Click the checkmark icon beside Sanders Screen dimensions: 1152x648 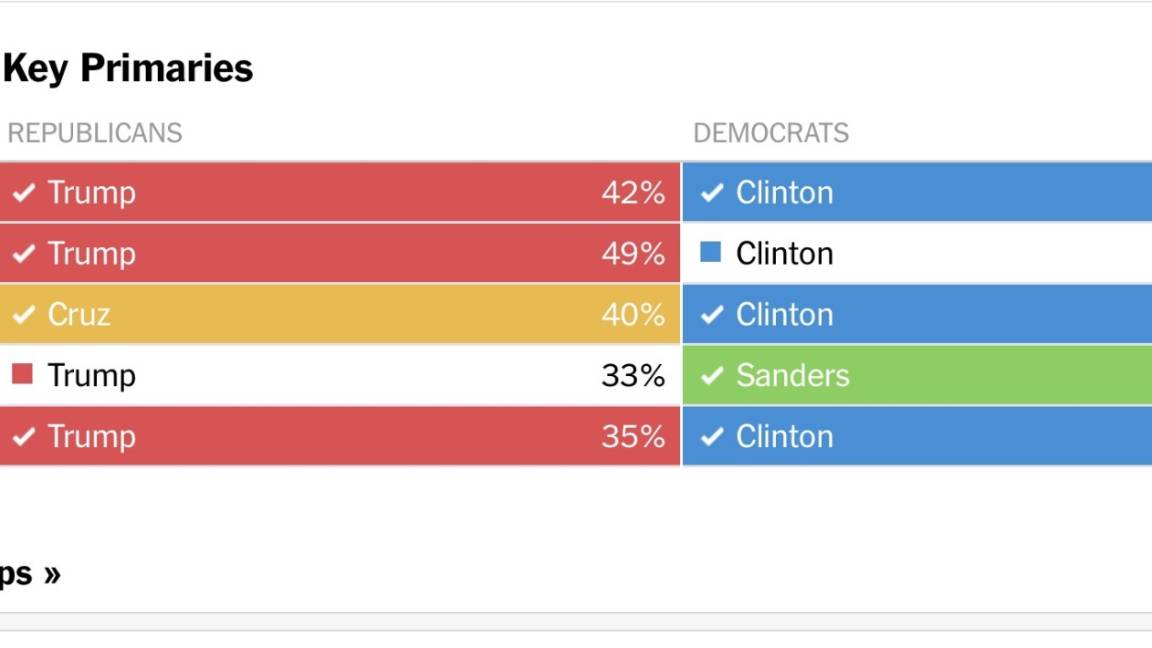[x=712, y=375]
